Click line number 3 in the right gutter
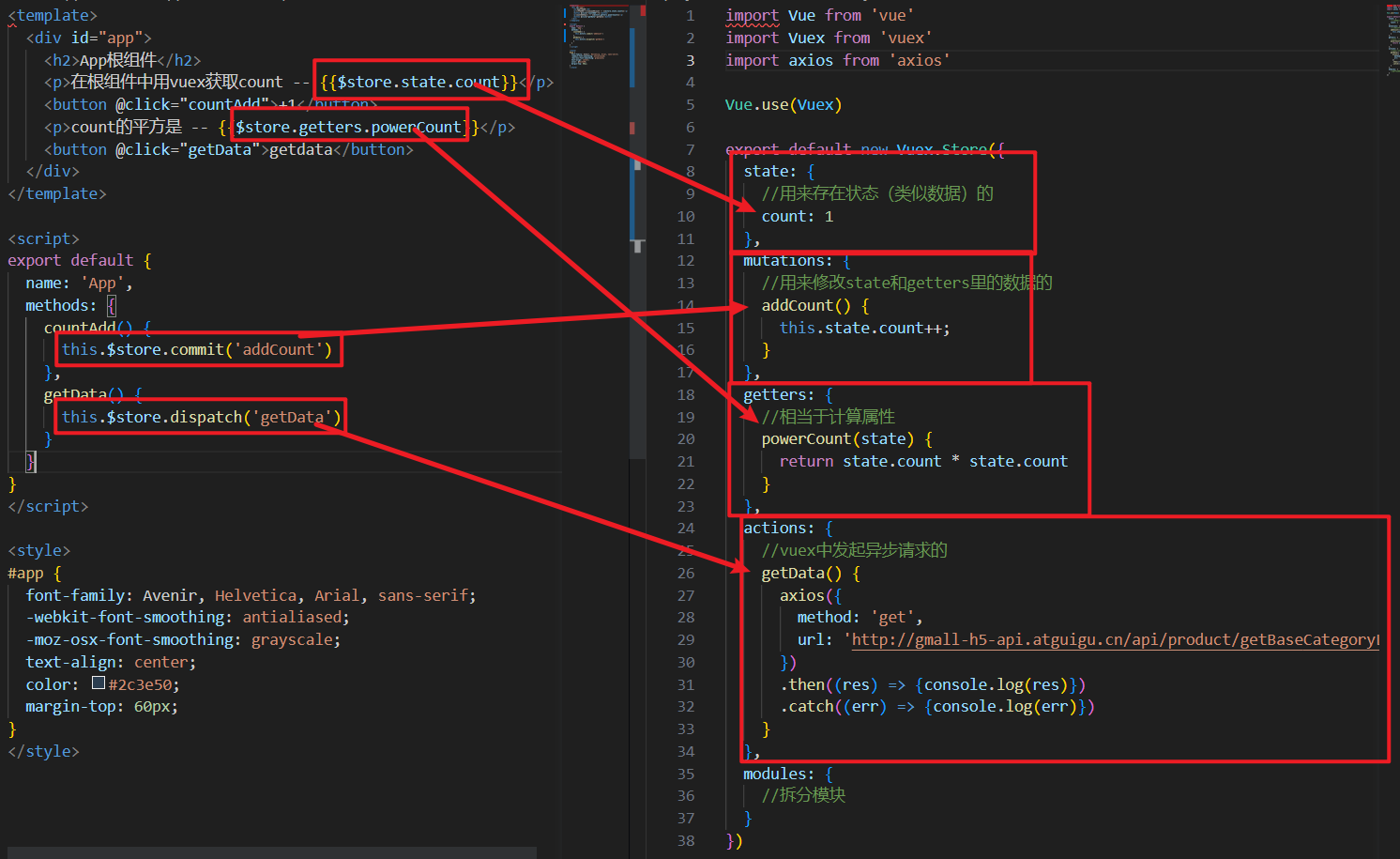The height and width of the screenshot is (859, 1400). pos(690,60)
